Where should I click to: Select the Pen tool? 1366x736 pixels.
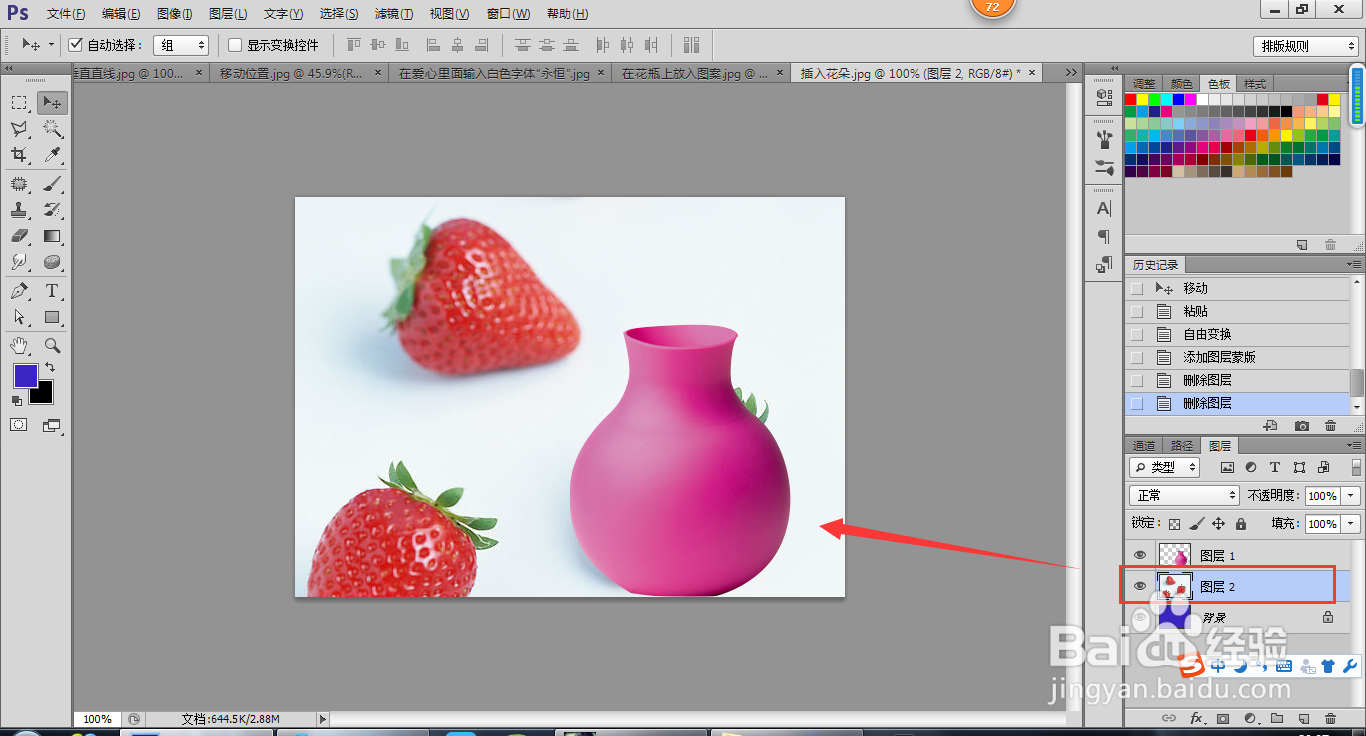click(x=19, y=291)
